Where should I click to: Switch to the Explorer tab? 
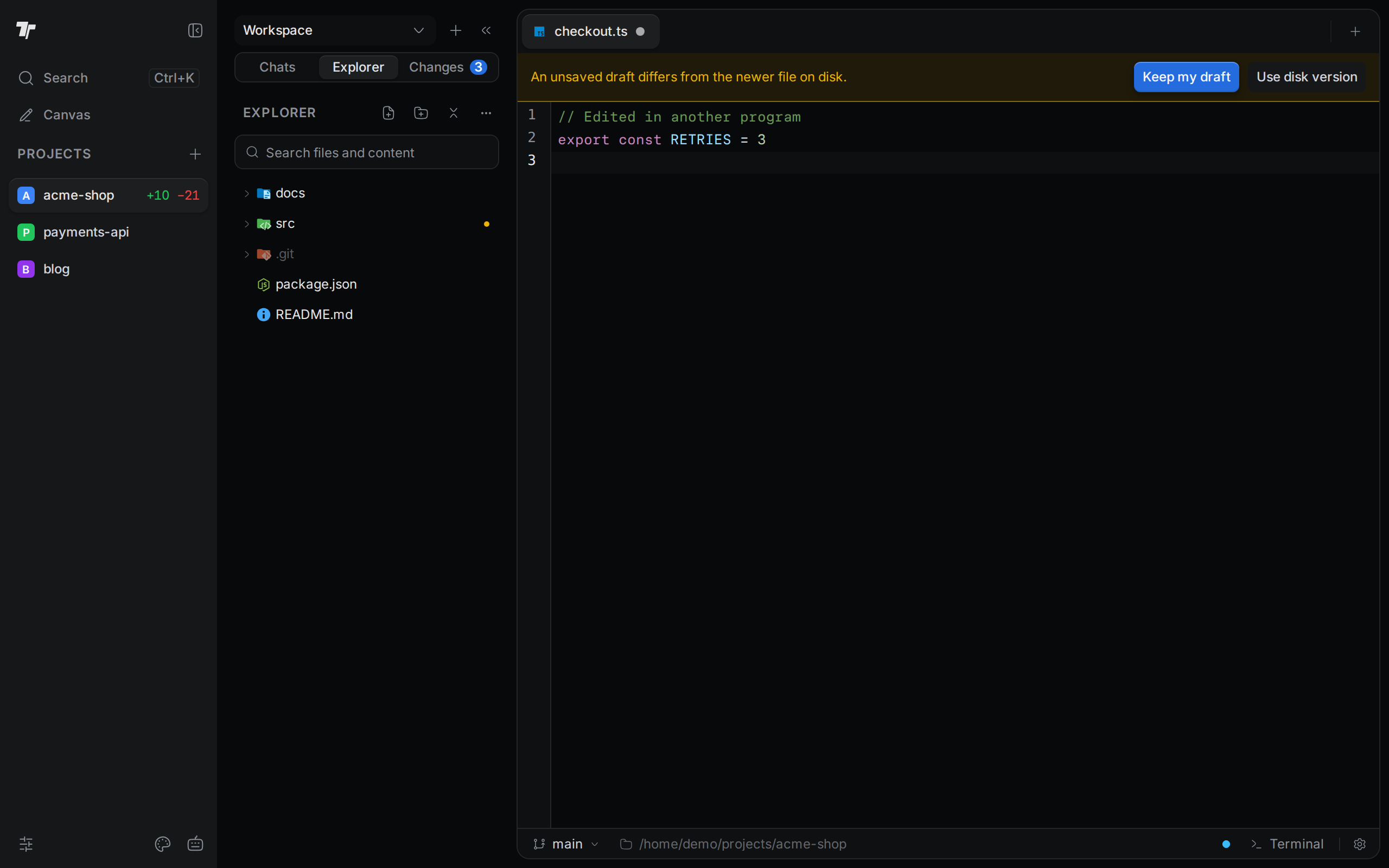358,67
